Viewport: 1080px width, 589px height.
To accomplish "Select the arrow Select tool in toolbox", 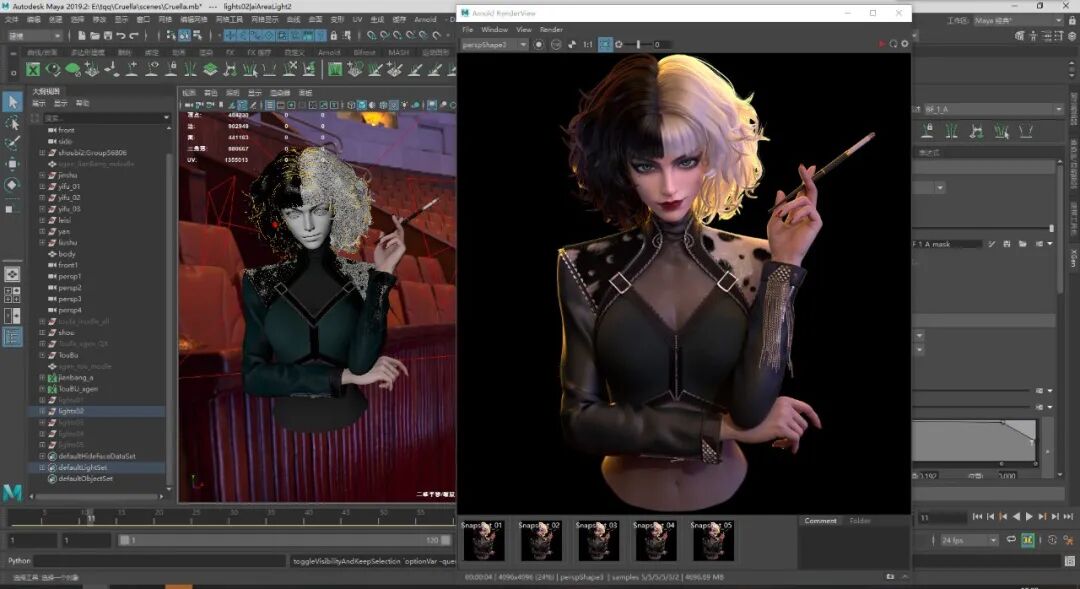I will (12, 102).
